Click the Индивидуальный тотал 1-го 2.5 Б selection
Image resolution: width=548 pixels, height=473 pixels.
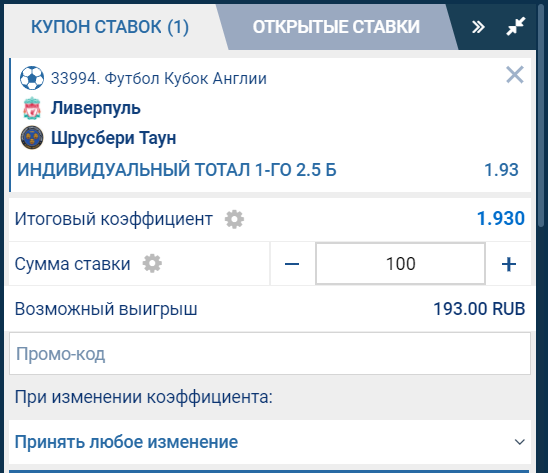pyautogui.click(x=177, y=170)
